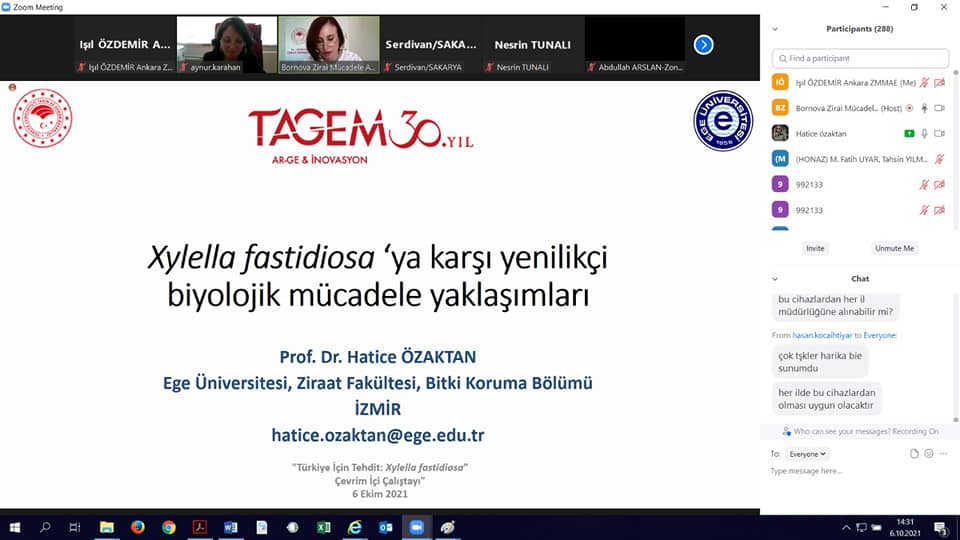
Task: Open the emoji picker in chat
Action: (929, 453)
